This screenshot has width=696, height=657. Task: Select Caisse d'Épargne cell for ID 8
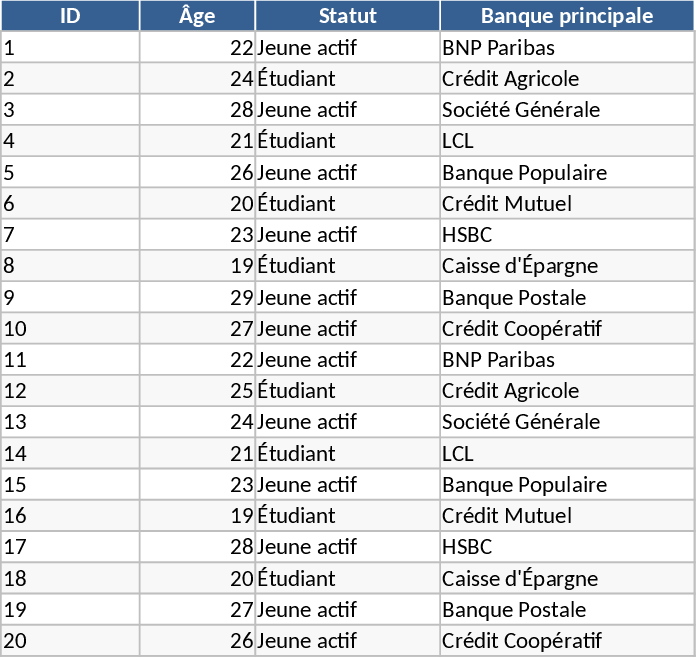pyautogui.click(x=566, y=266)
